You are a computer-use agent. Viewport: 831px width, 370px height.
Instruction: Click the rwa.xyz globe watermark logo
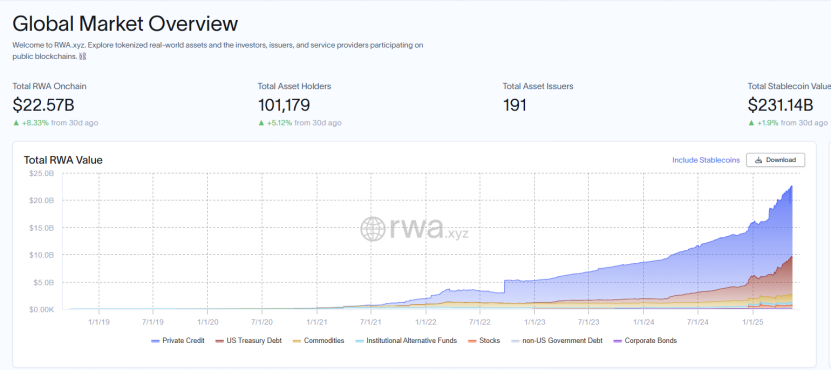coord(373,229)
